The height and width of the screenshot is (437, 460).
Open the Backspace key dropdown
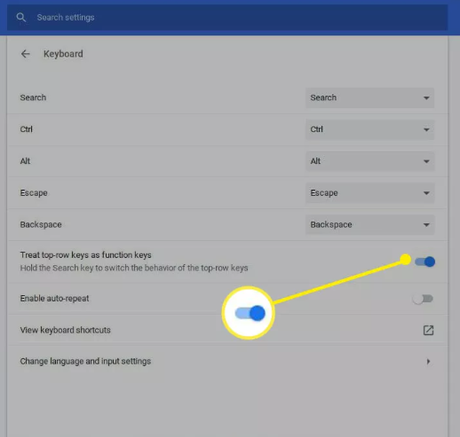coord(370,224)
